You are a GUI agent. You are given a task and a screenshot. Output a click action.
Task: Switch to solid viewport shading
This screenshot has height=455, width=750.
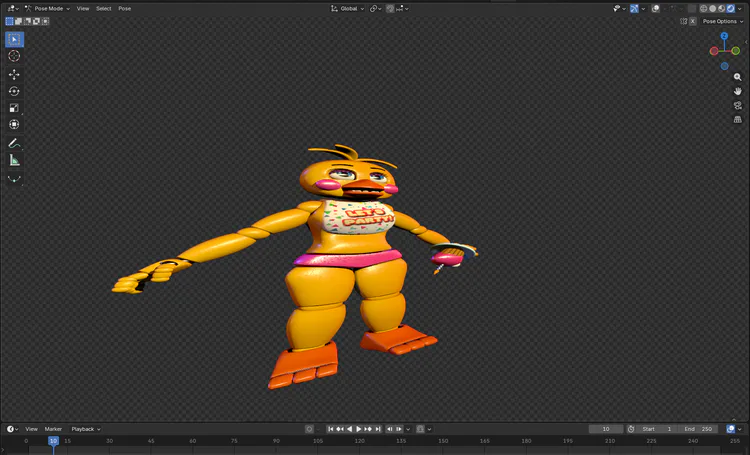(713, 9)
